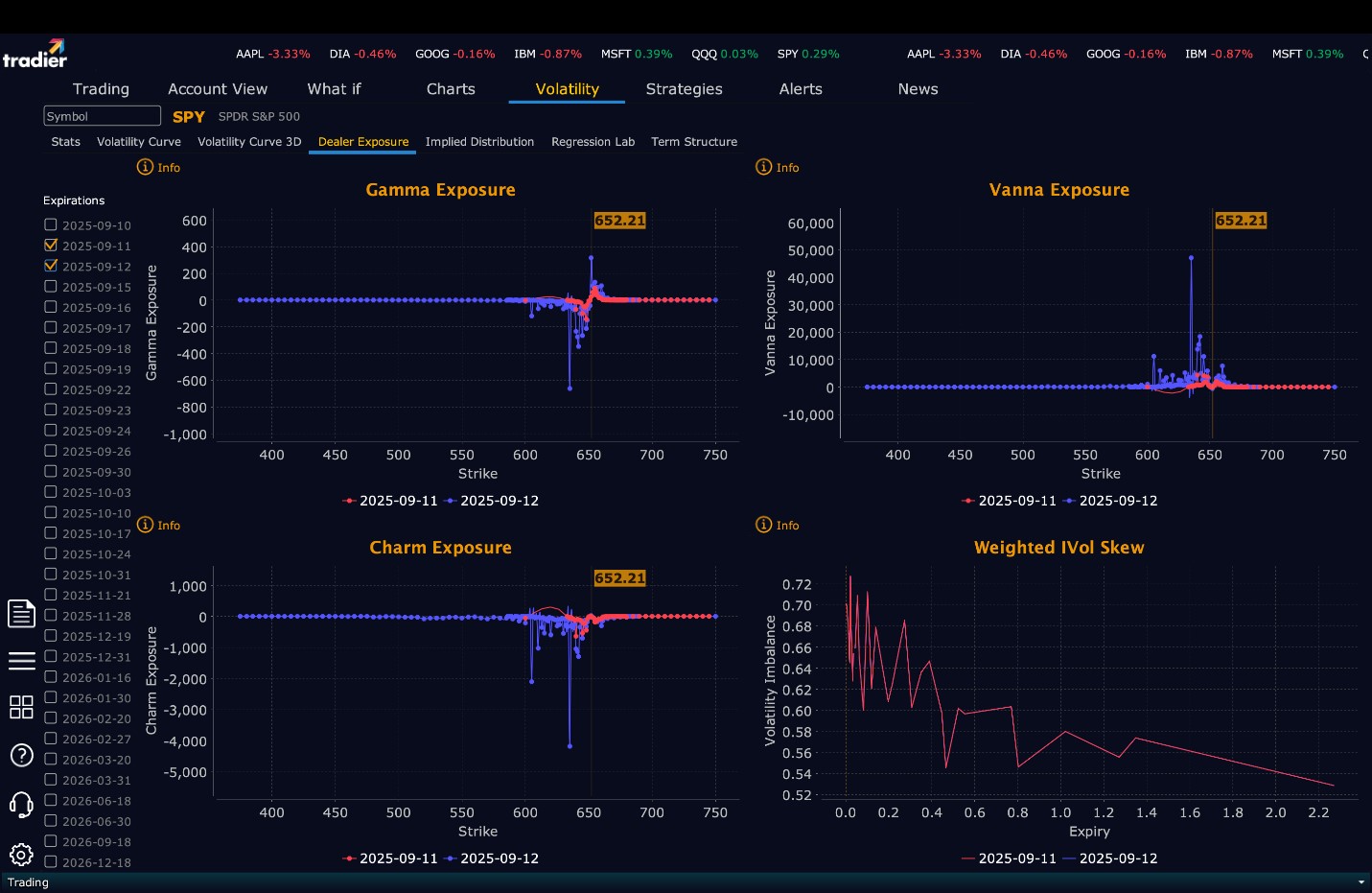
Task: Open the grid layout icon in sidebar
Action: 21,707
